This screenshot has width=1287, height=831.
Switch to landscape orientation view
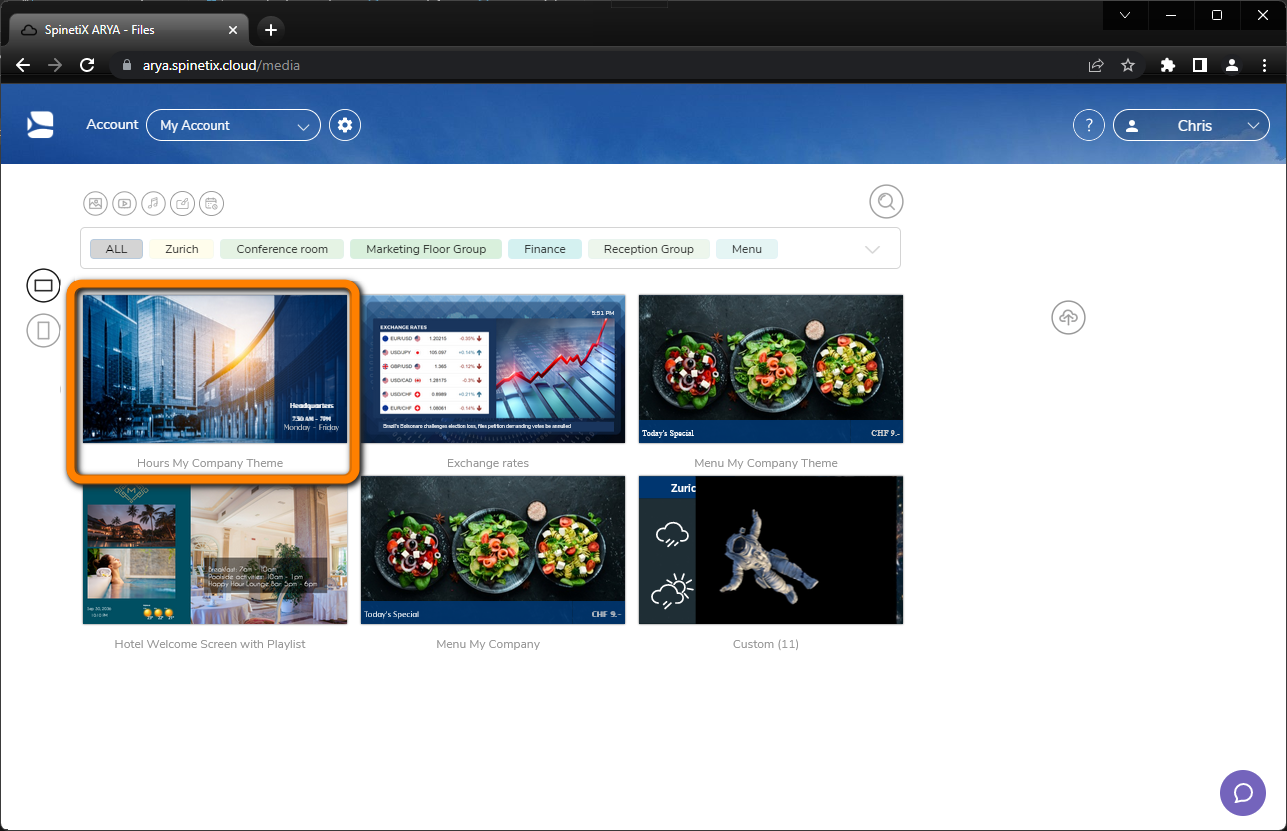pyautogui.click(x=43, y=285)
